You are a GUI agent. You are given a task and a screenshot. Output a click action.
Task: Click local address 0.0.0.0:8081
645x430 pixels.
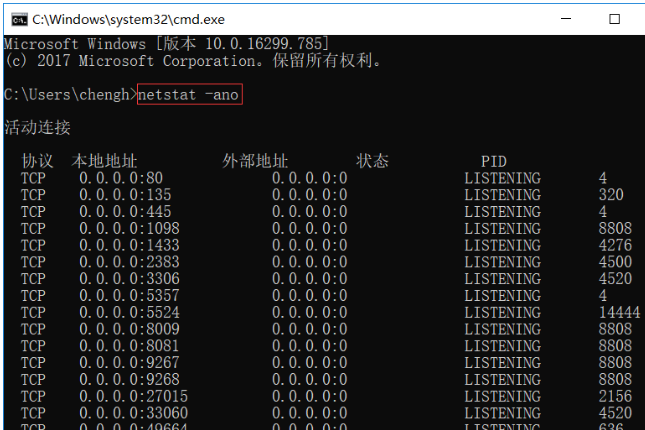(x=129, y=346)
